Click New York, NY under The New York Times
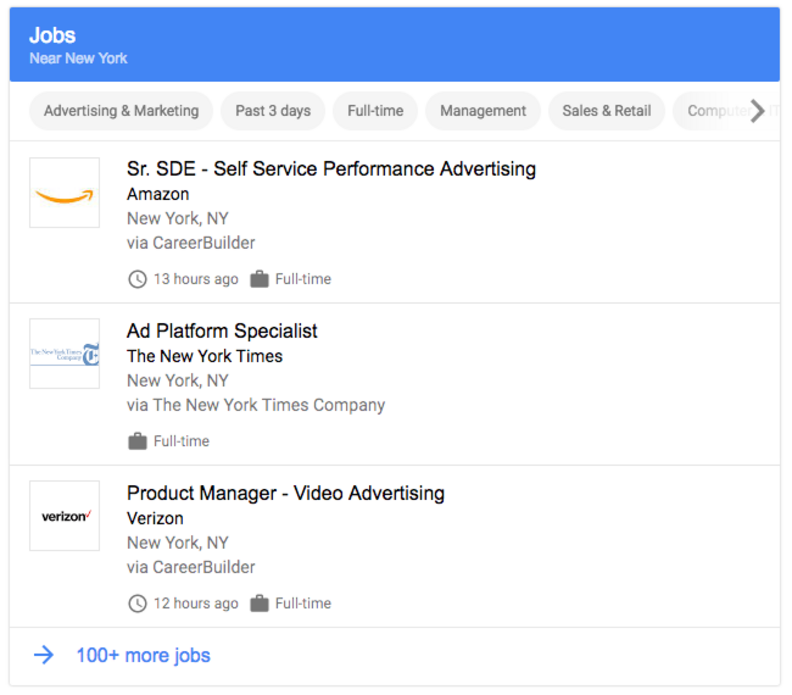Image resolution: width=792 pixels, height=695 pixels. pyautogui.click(x=177, y=381)
